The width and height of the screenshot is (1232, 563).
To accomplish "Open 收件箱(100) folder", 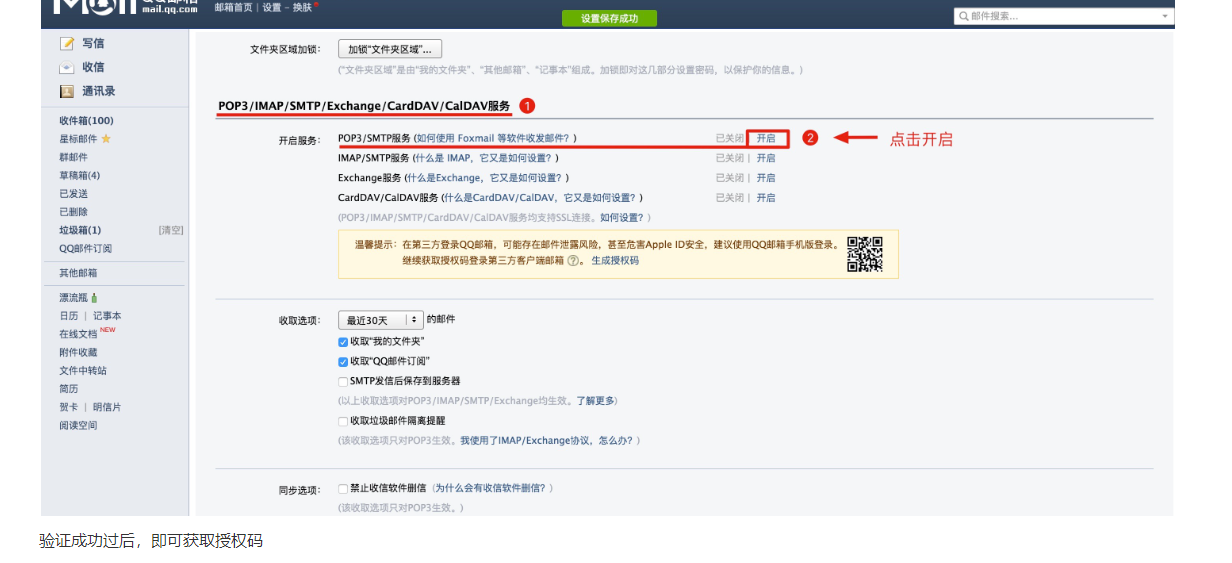I will [86, 121].
